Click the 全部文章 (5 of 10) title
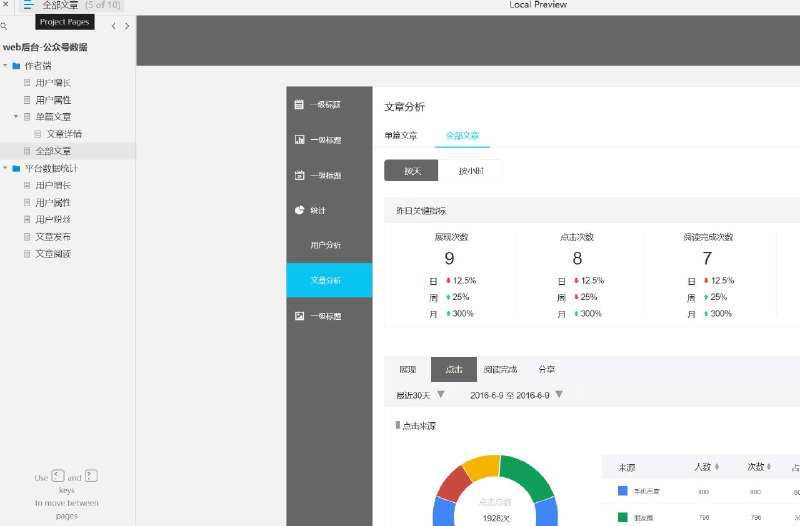800x526 pixels. click(81, 5)
